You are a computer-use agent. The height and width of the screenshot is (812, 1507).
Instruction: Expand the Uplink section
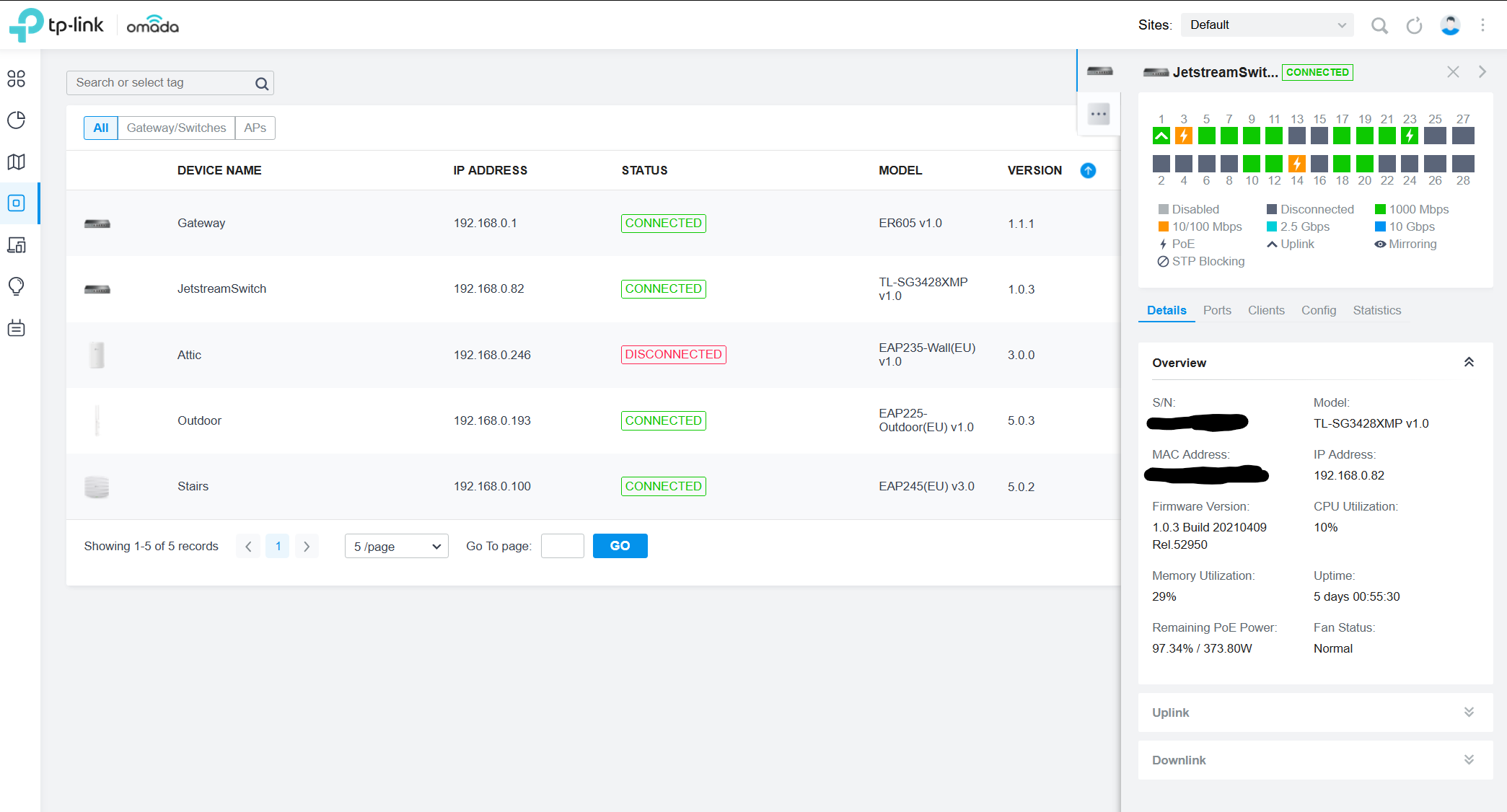pos(1469,712)
